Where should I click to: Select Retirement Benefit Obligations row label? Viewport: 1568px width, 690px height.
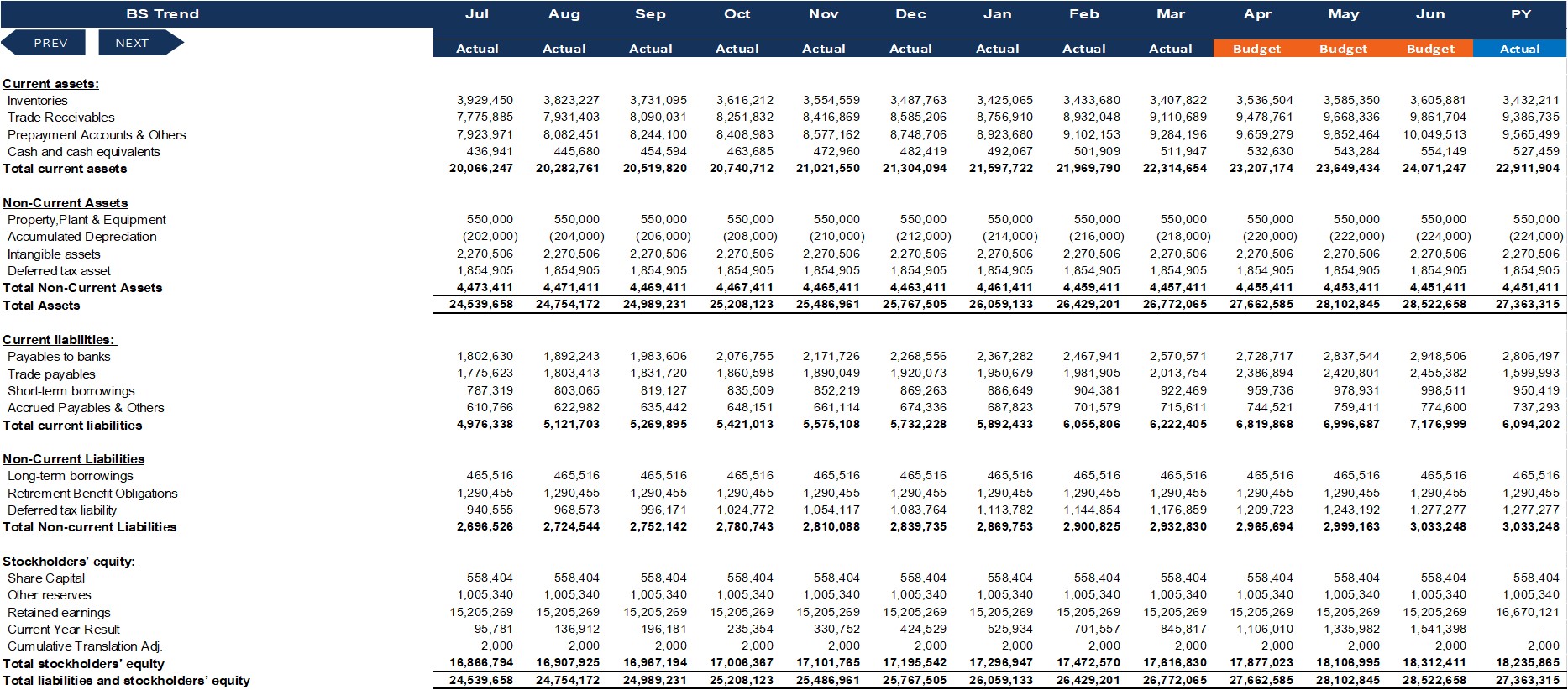click(92, 494)
